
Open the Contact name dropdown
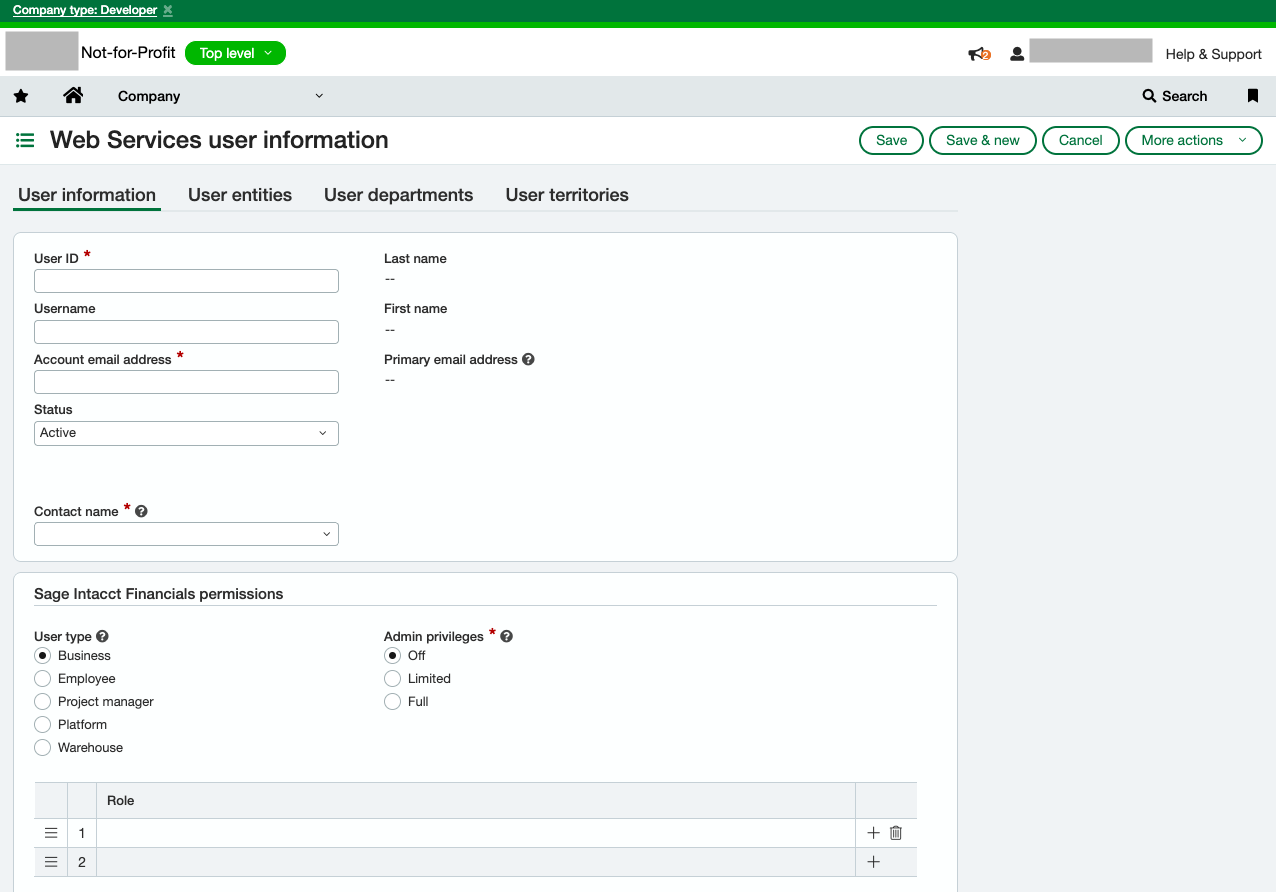(x=186, y=534)
